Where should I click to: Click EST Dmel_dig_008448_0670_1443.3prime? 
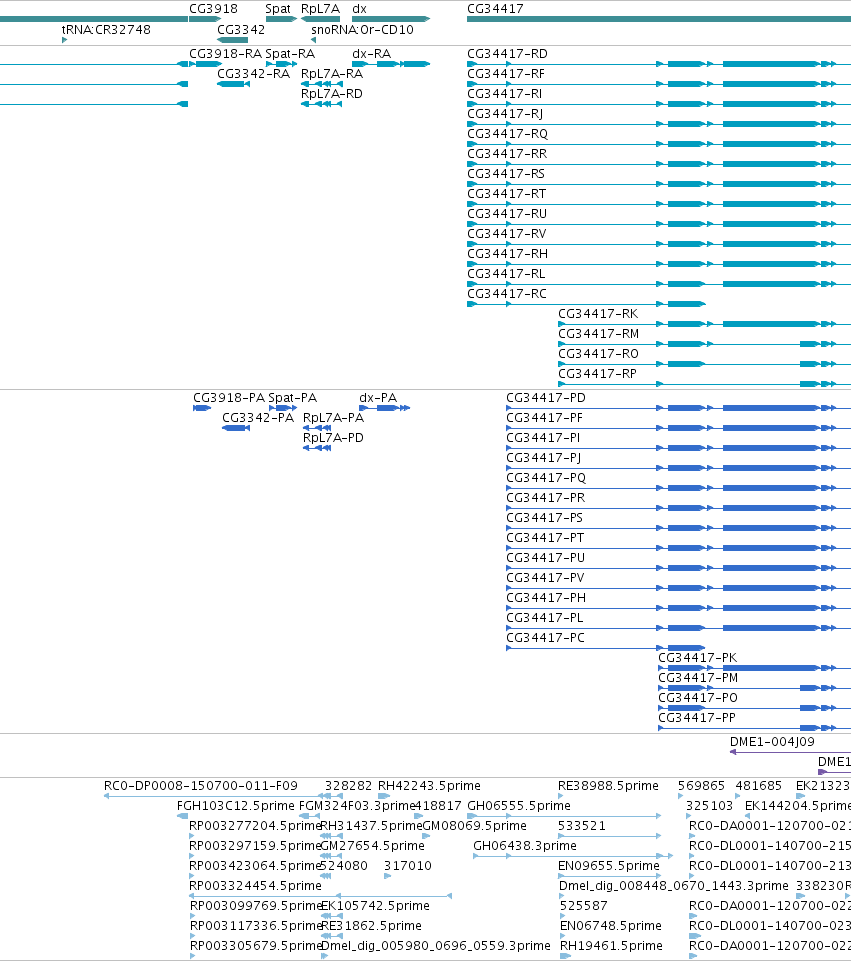(x=673, y=886)
